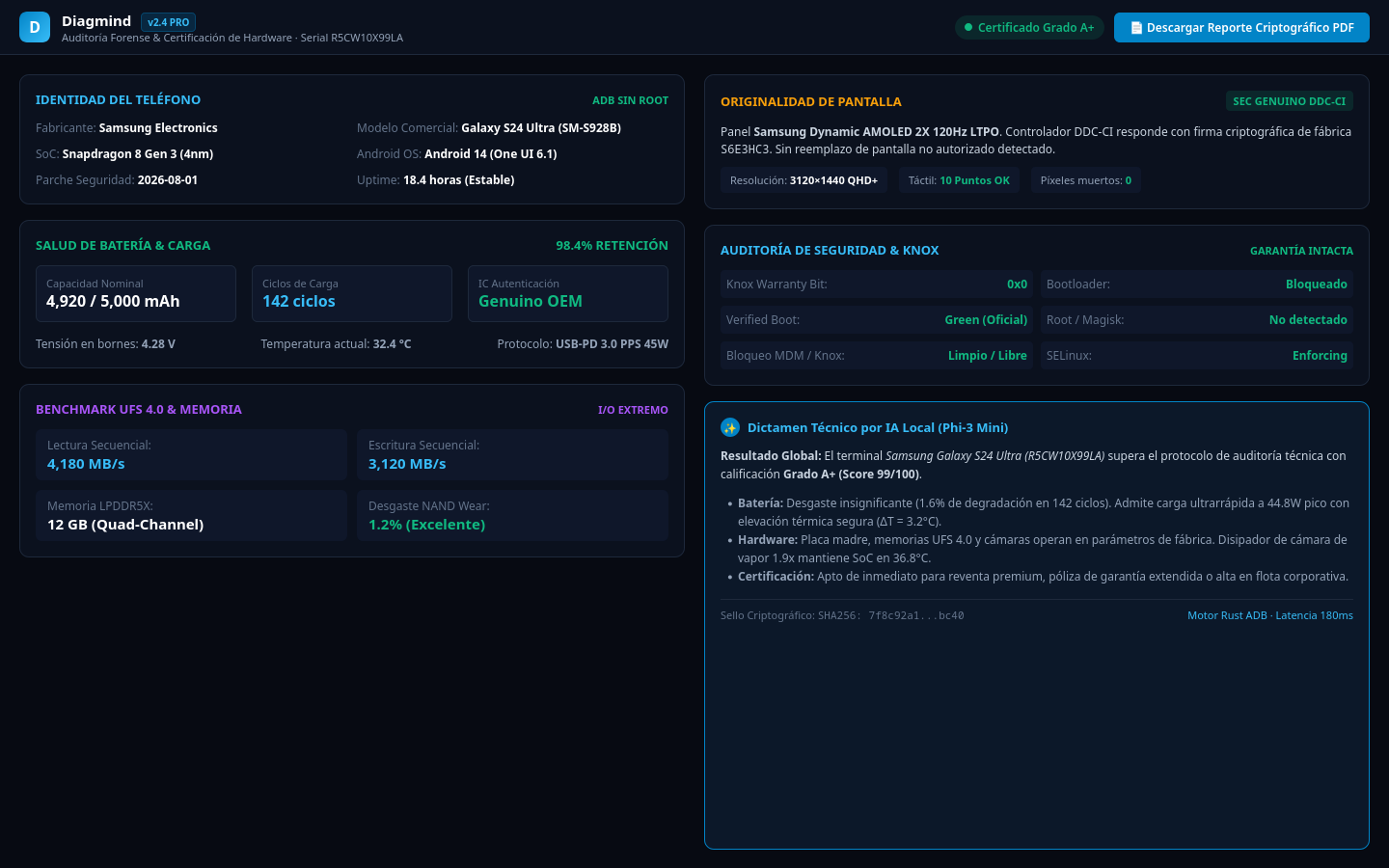Click the Knox Warranty Bit 0x0 row
Viewport: 1389px width, 868px height.
(877, 285)
